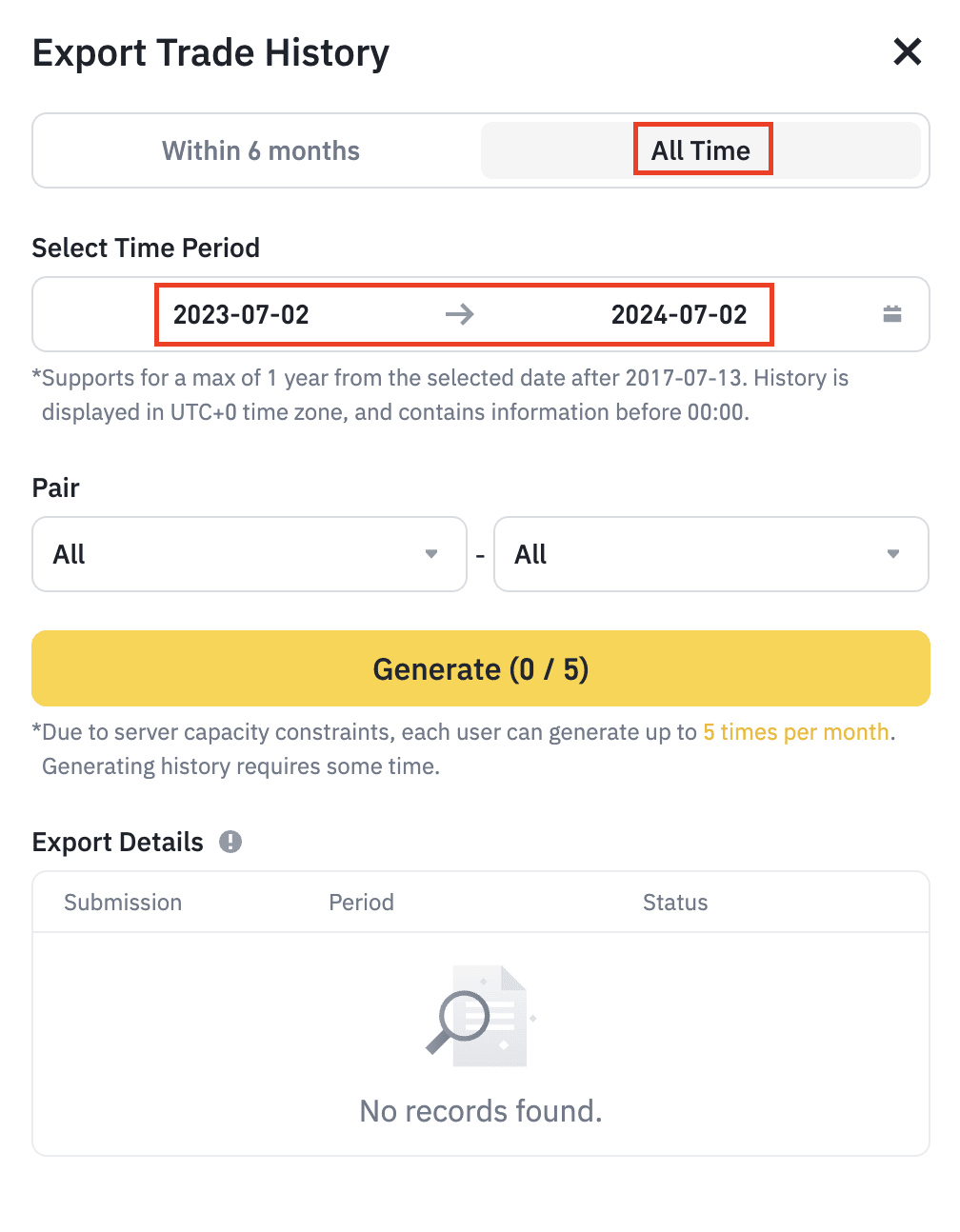Expand the left Pair dropdown arrow
Viewport: 960px width, 1232px height.
(x=431, y=554)
